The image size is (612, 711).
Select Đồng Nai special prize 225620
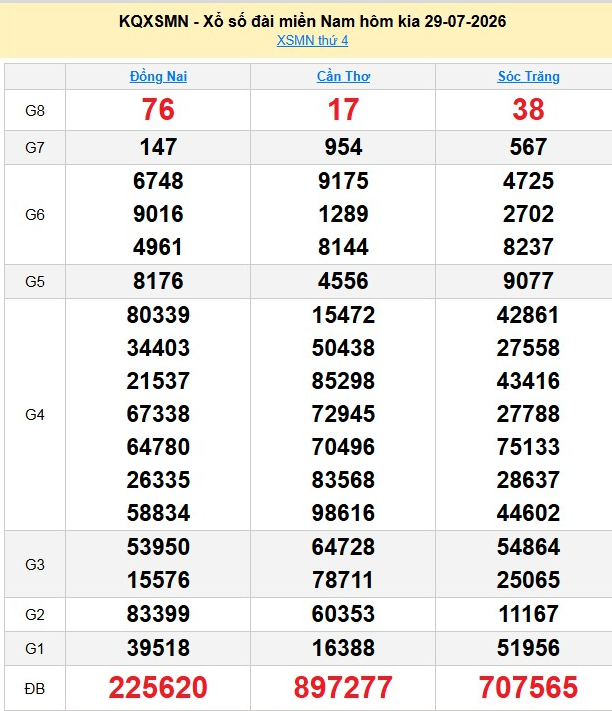coord(158,687)
